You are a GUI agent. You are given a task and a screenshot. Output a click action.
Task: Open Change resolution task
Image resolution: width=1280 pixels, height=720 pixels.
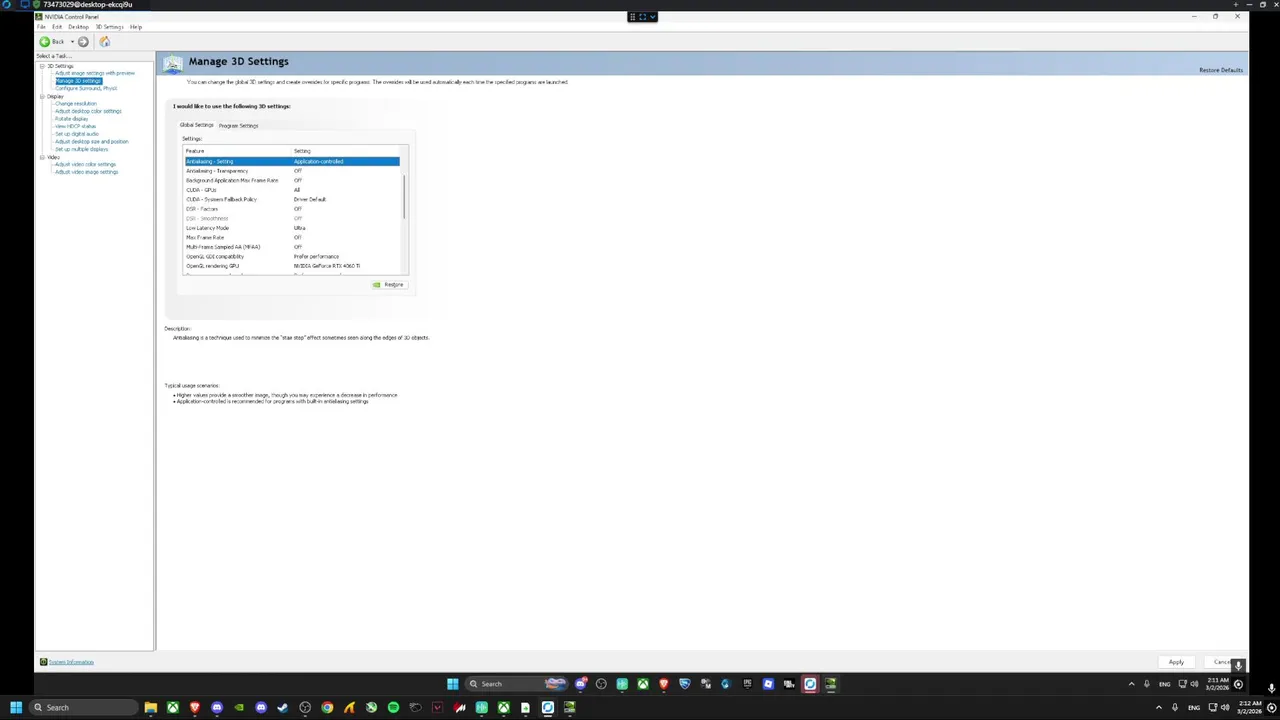(76, 104)
